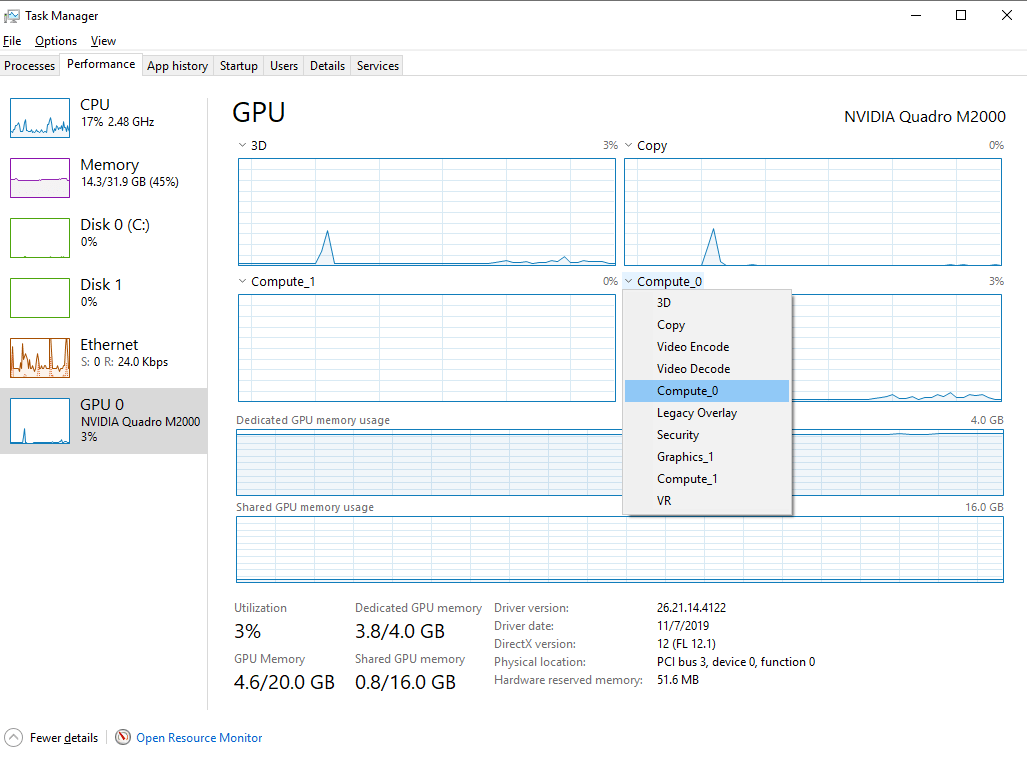This screenshot has width=1027, height=762.
Task: Choose VR from the engine list
Action: tap(707, 501)
